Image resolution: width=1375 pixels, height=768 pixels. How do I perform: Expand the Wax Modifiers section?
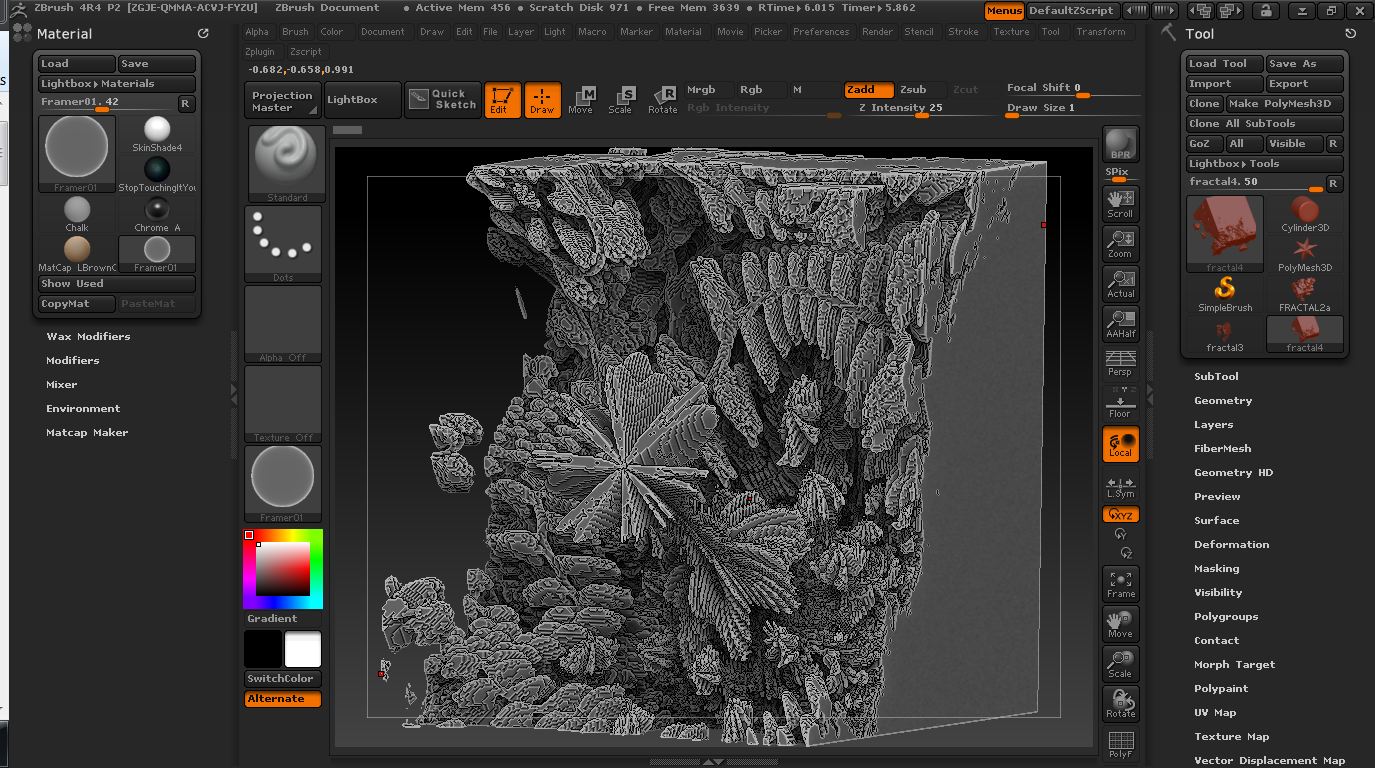tap(88, 336)
